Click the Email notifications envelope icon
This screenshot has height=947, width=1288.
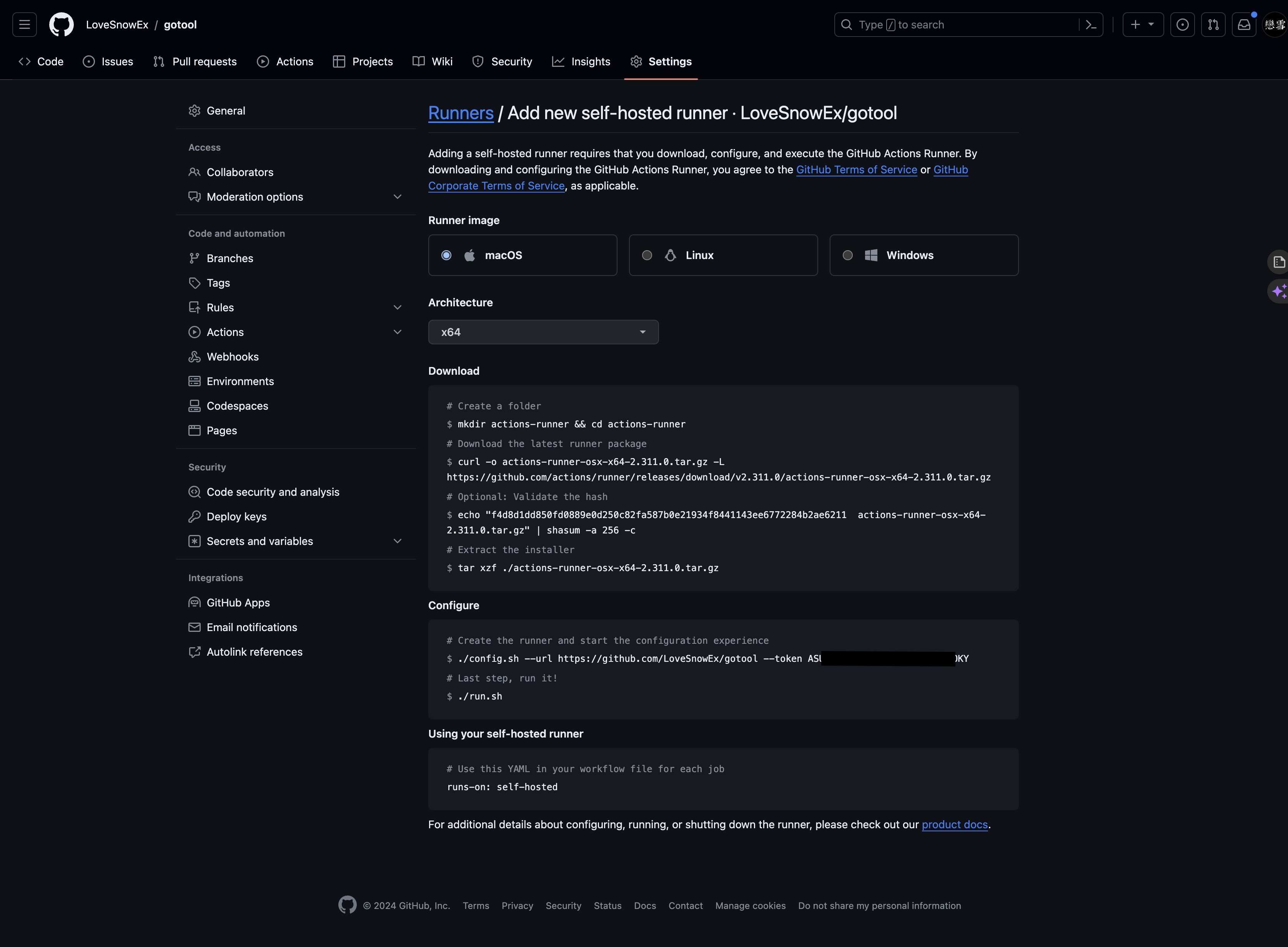195,627
